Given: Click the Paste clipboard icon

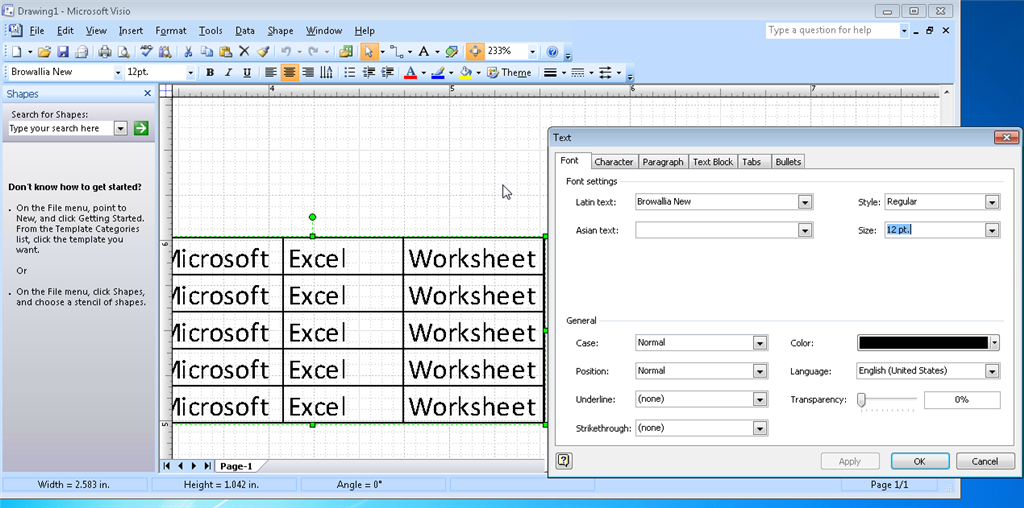Looking at the screenshot, I should pyautogui.click(x=226, y=52).
